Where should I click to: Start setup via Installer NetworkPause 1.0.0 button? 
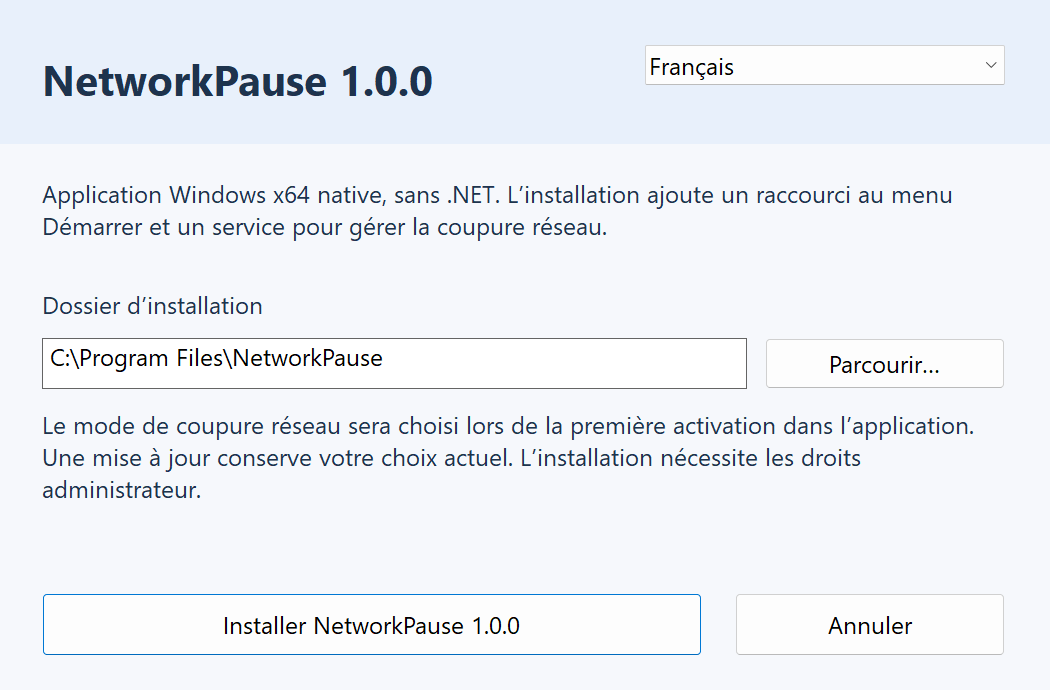pyautogui.click(x=372, y=624)
